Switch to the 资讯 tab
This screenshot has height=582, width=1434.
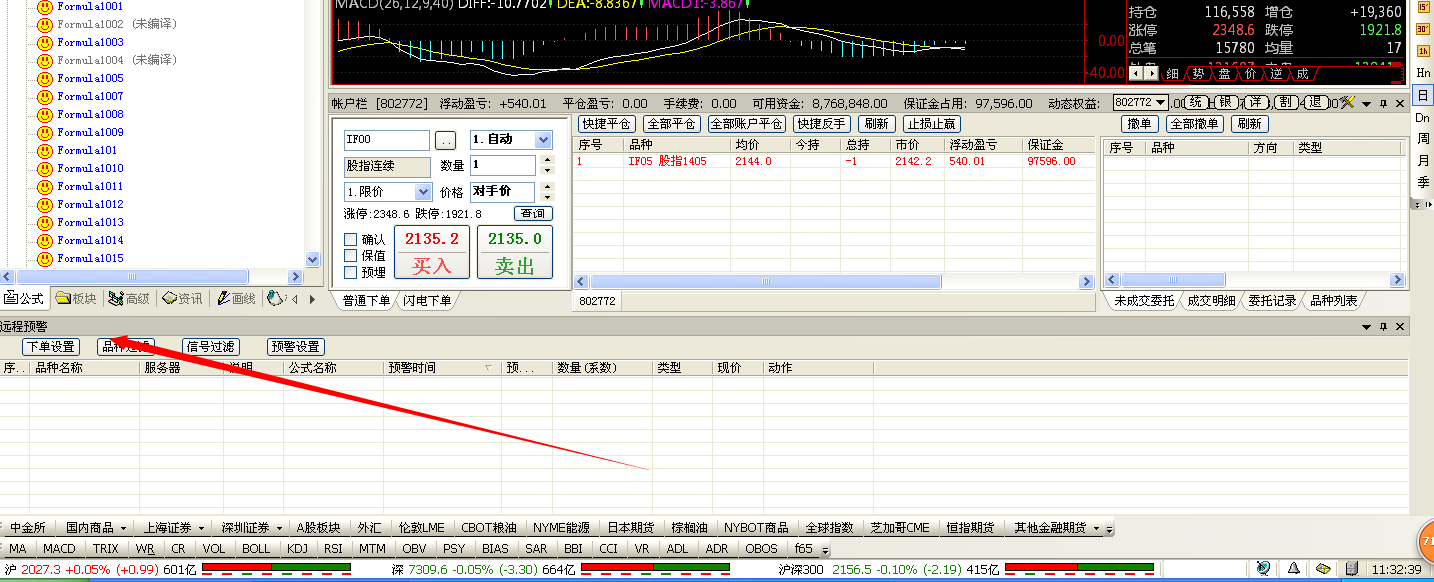182,298
